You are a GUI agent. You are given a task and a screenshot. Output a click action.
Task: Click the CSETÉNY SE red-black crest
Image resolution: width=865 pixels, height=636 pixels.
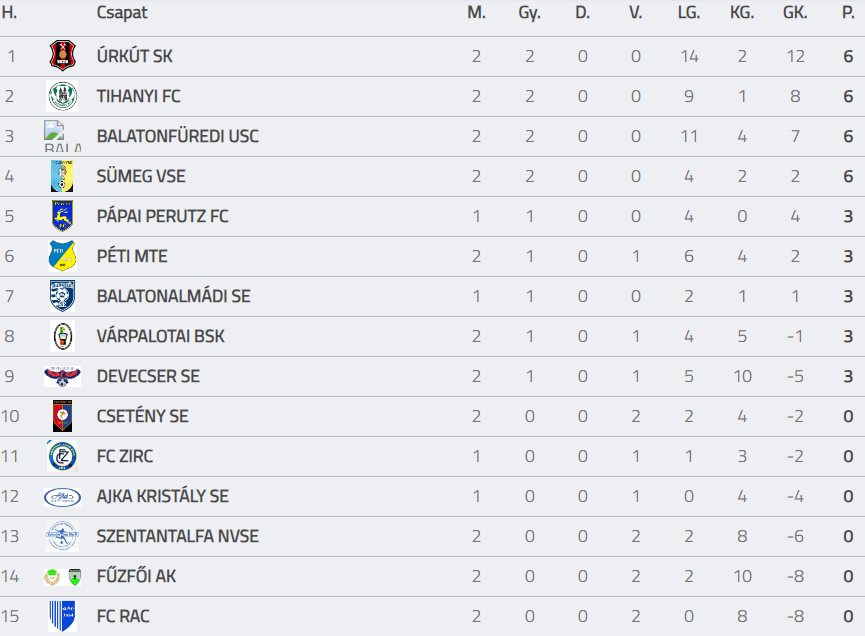pyautogui.click(x=62, y=416)
